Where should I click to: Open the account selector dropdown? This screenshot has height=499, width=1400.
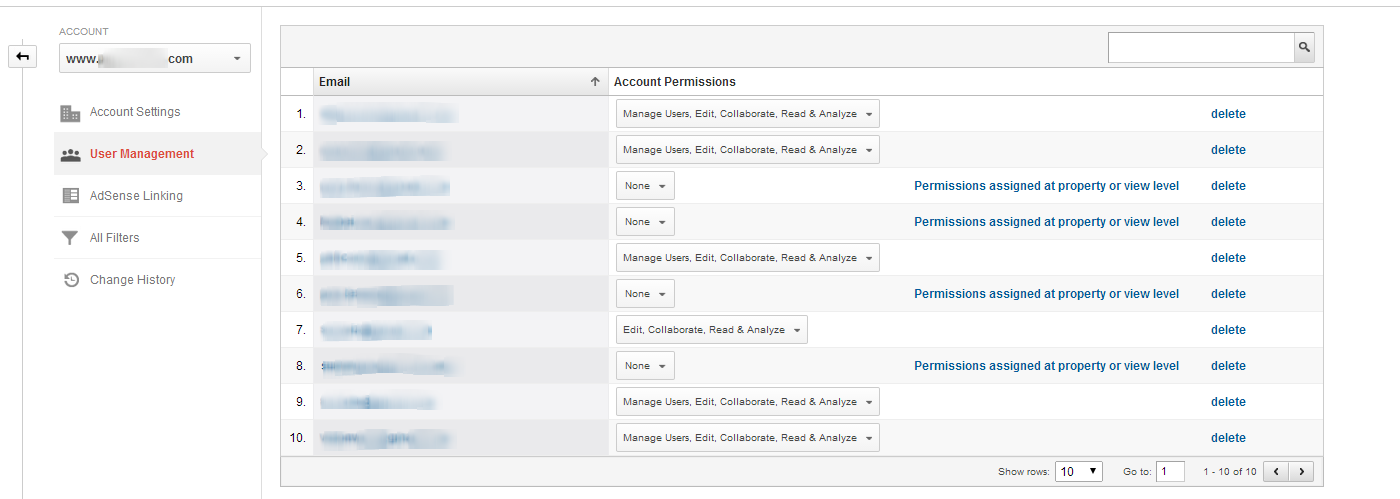(x=155, y=59)
